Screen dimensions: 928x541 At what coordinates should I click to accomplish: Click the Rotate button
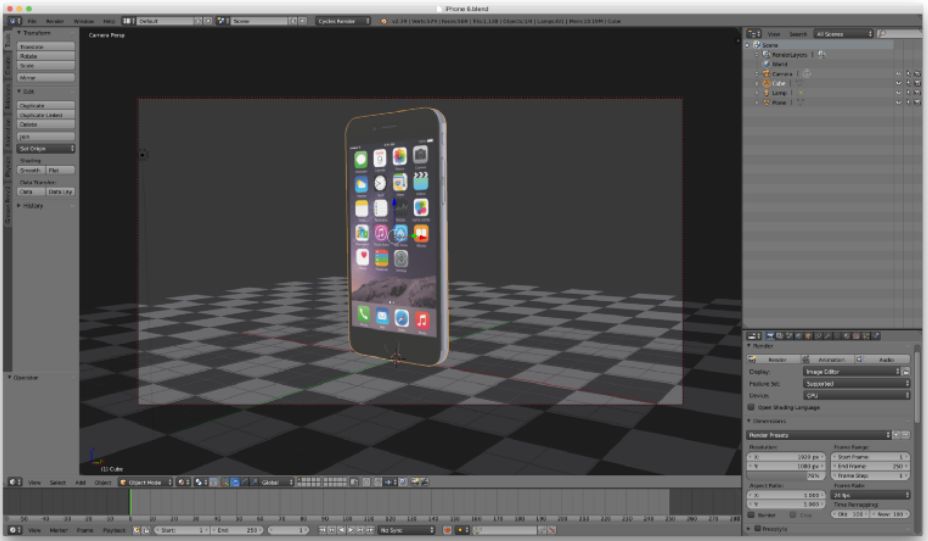(46, 56)
